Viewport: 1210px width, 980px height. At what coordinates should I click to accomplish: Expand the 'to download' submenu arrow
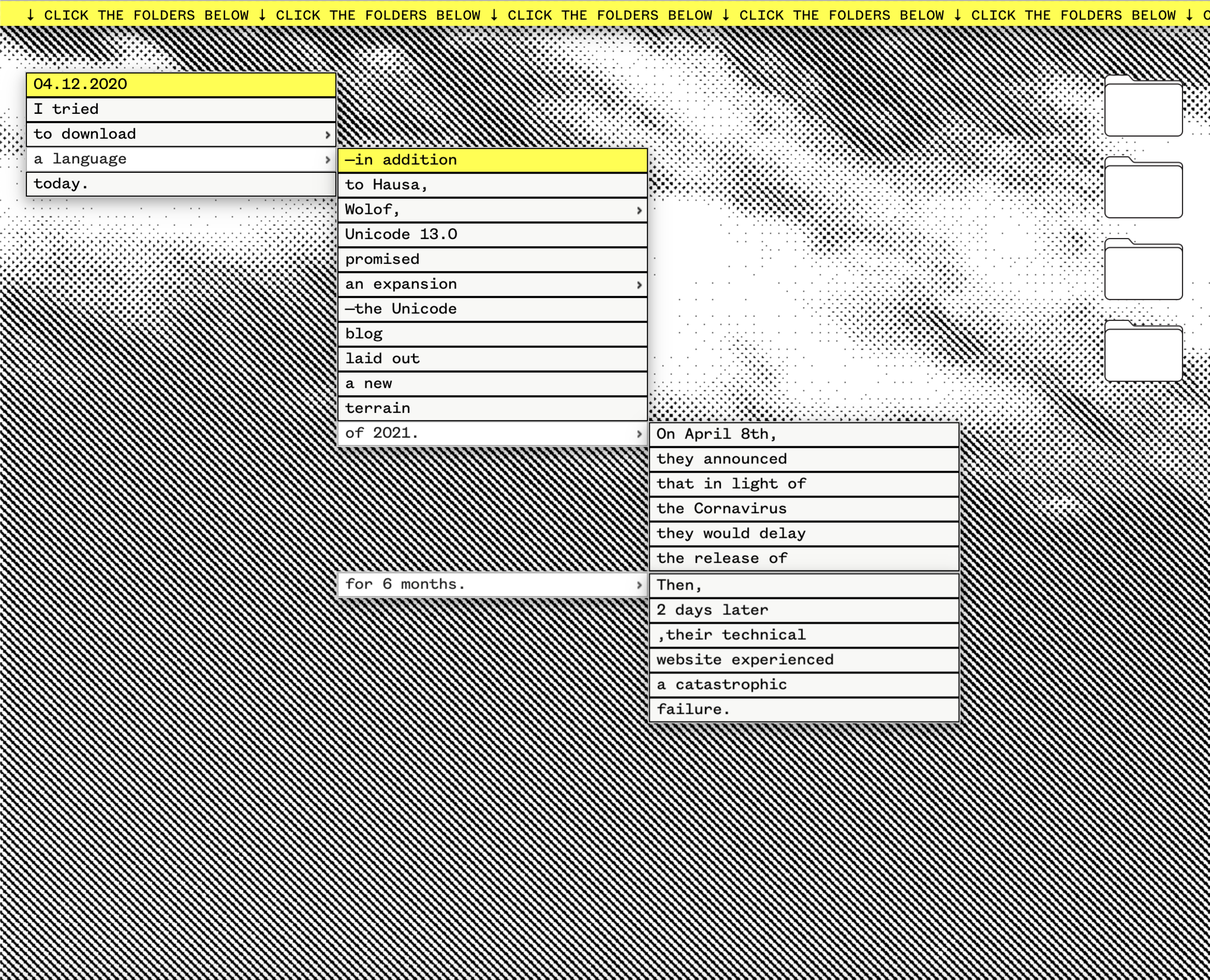[328, 135]
